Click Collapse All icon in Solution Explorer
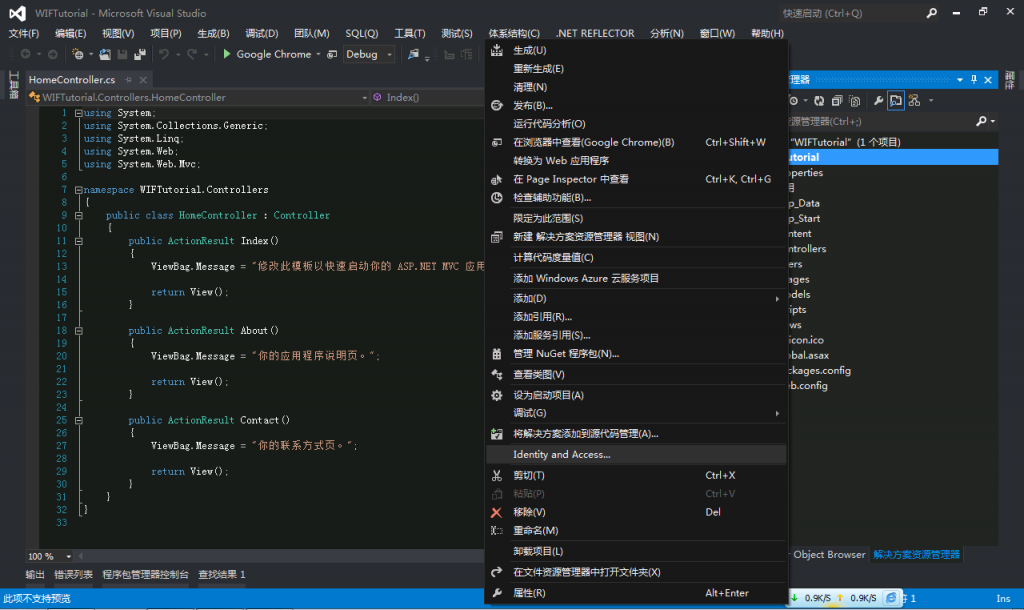This screenshot has width=1024, height=610. (837, 101)
